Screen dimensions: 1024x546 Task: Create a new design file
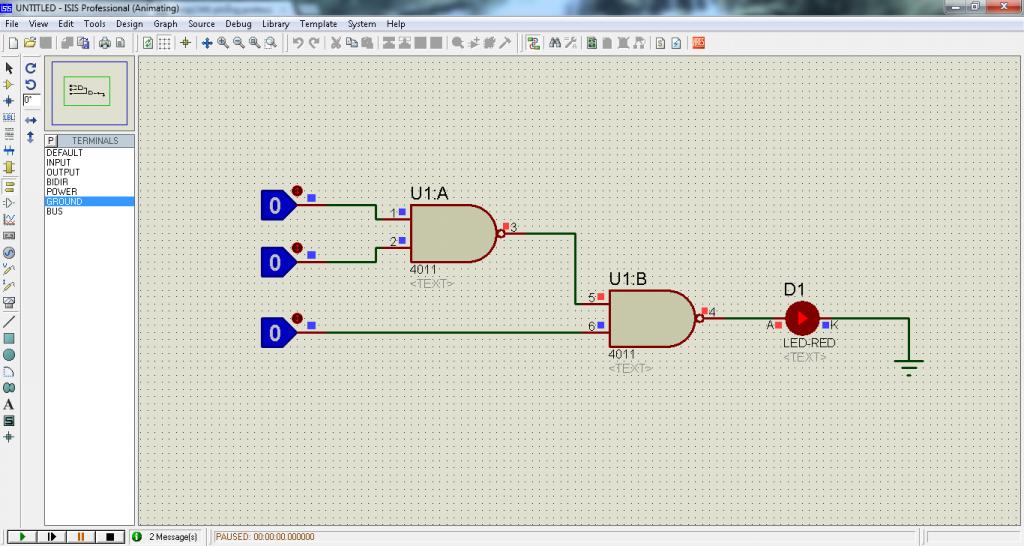click(13, 43)
